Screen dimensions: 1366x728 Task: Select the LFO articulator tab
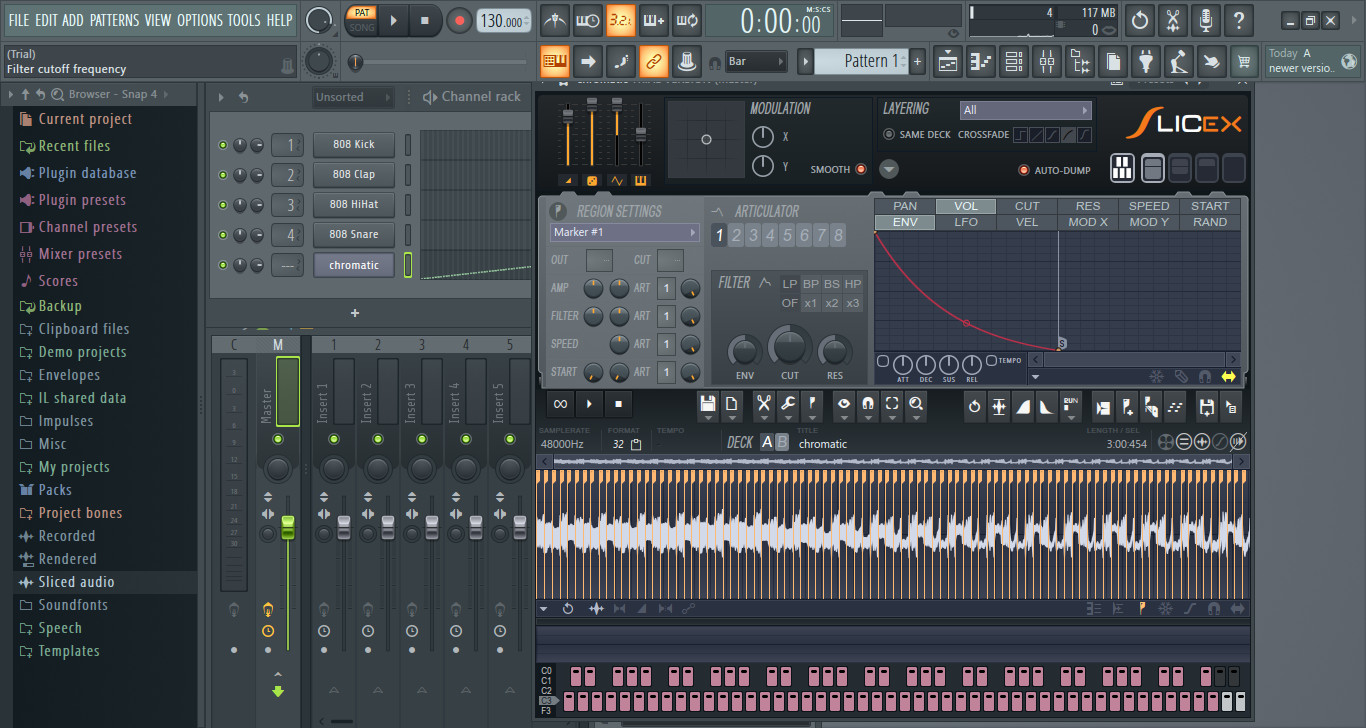[966, 222]
